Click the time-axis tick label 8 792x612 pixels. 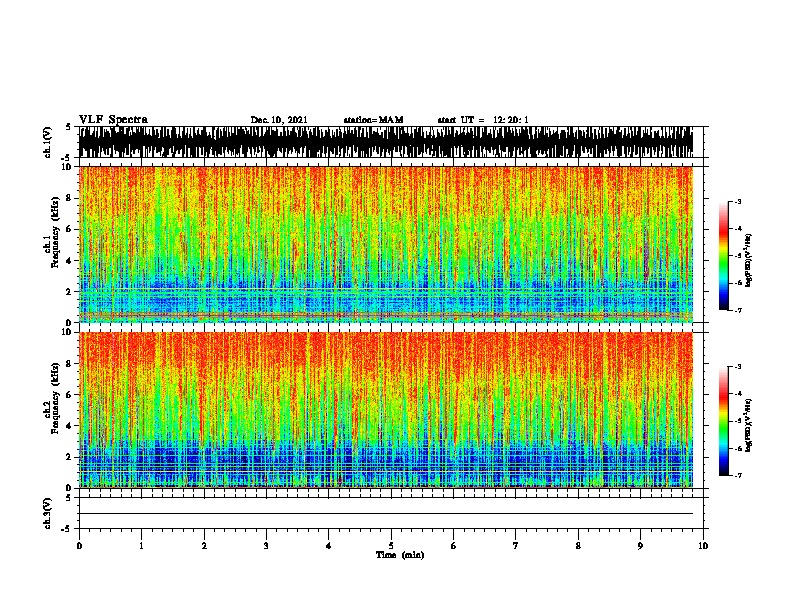[578, 546]
